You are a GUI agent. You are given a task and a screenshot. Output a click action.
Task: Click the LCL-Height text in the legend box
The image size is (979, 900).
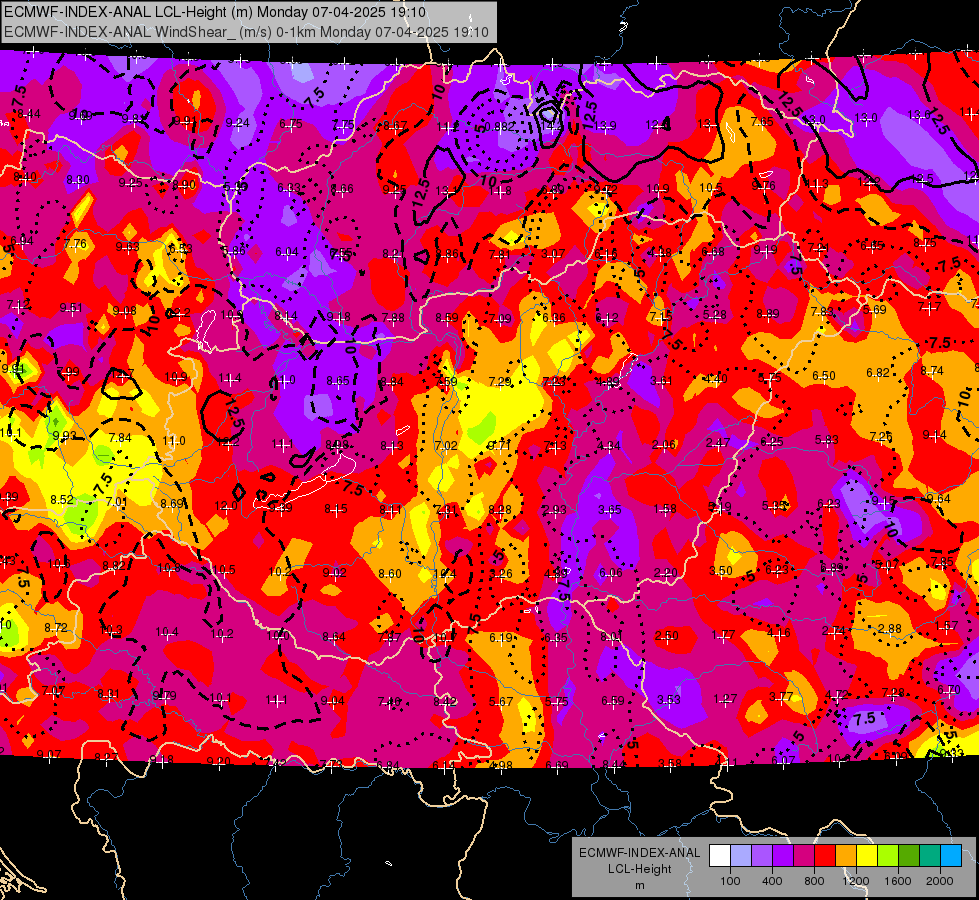point(639,869)
